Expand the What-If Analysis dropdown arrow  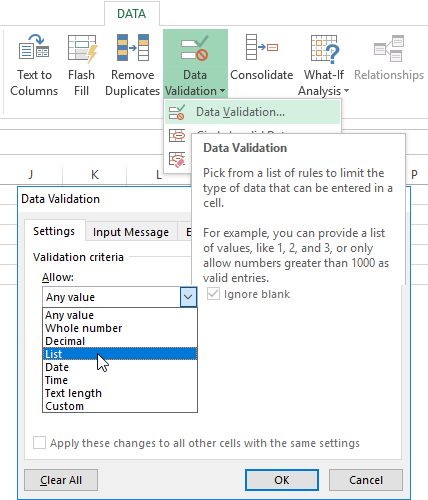[x=346, y=91]
